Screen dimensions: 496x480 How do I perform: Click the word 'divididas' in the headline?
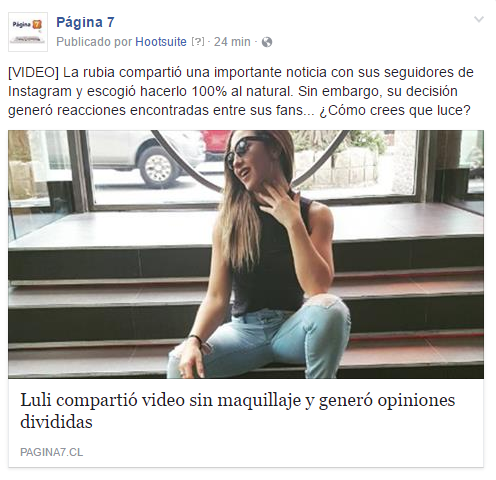point(56,422)
